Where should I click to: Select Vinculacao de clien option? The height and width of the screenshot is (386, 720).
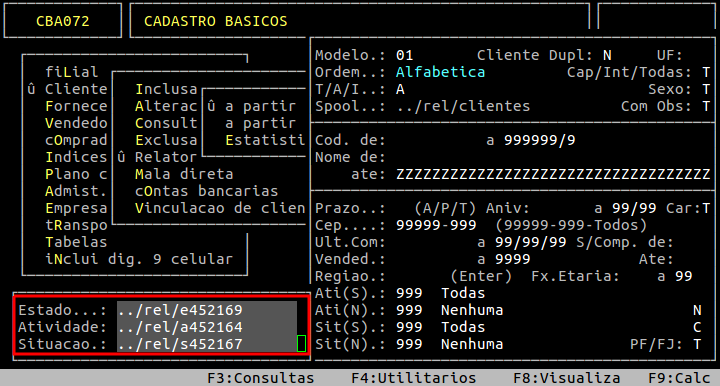click(x=220, y=208)
